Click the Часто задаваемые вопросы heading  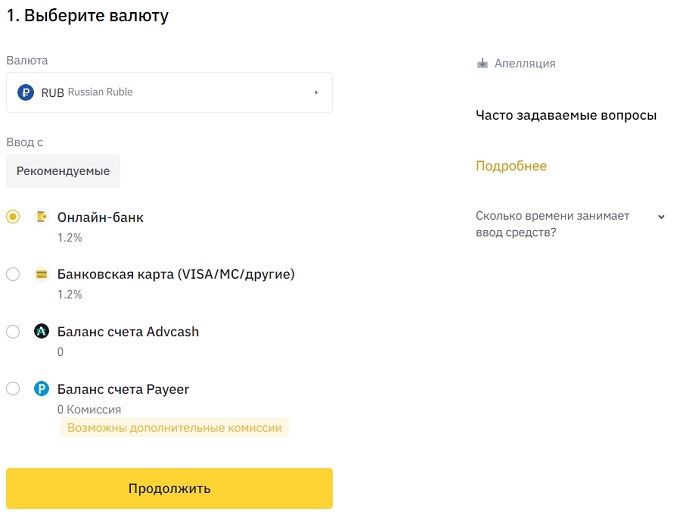point(566,116)
